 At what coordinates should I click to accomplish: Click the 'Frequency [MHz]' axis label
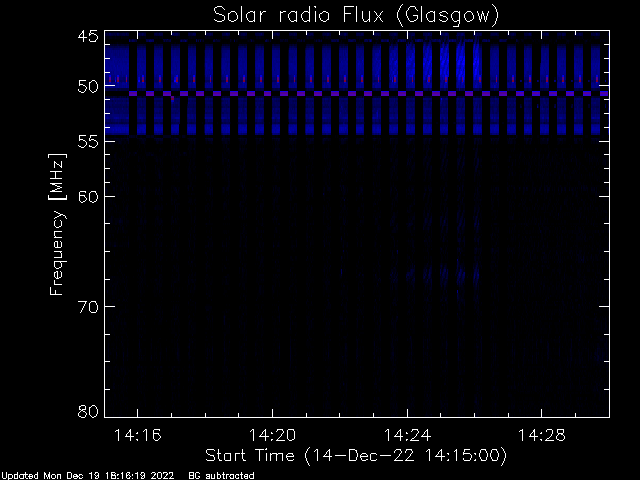point(57,224)
